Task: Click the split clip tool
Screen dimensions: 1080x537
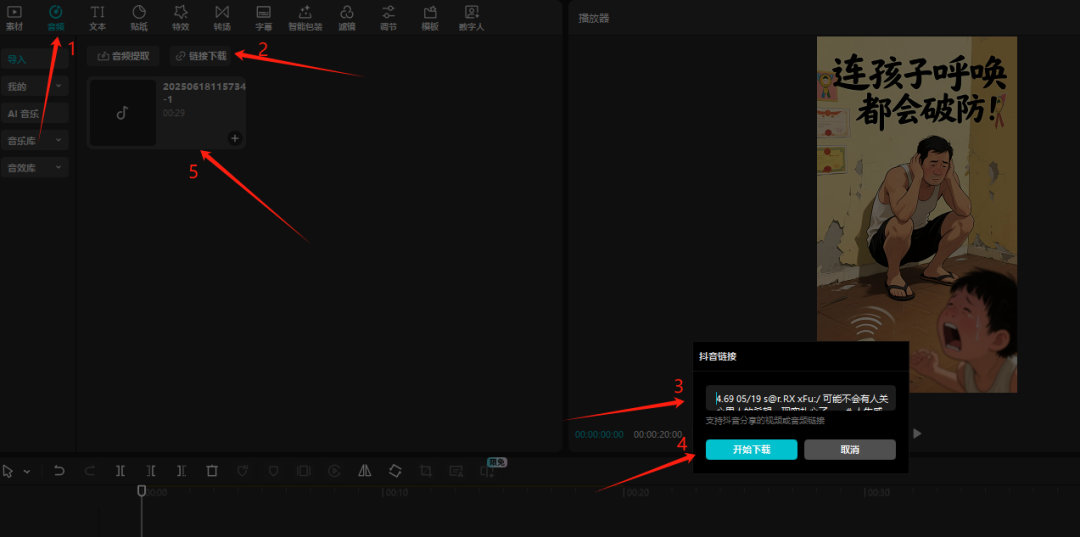Action: pos(121,471)
